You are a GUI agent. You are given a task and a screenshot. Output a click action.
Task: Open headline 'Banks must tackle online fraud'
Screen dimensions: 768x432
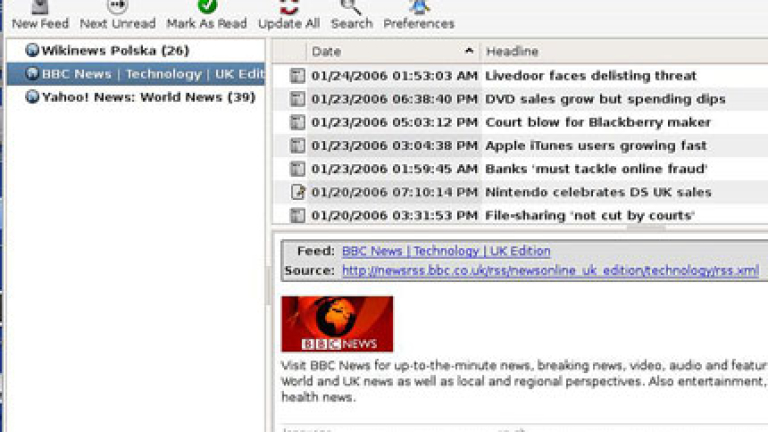tap(596, 168)
